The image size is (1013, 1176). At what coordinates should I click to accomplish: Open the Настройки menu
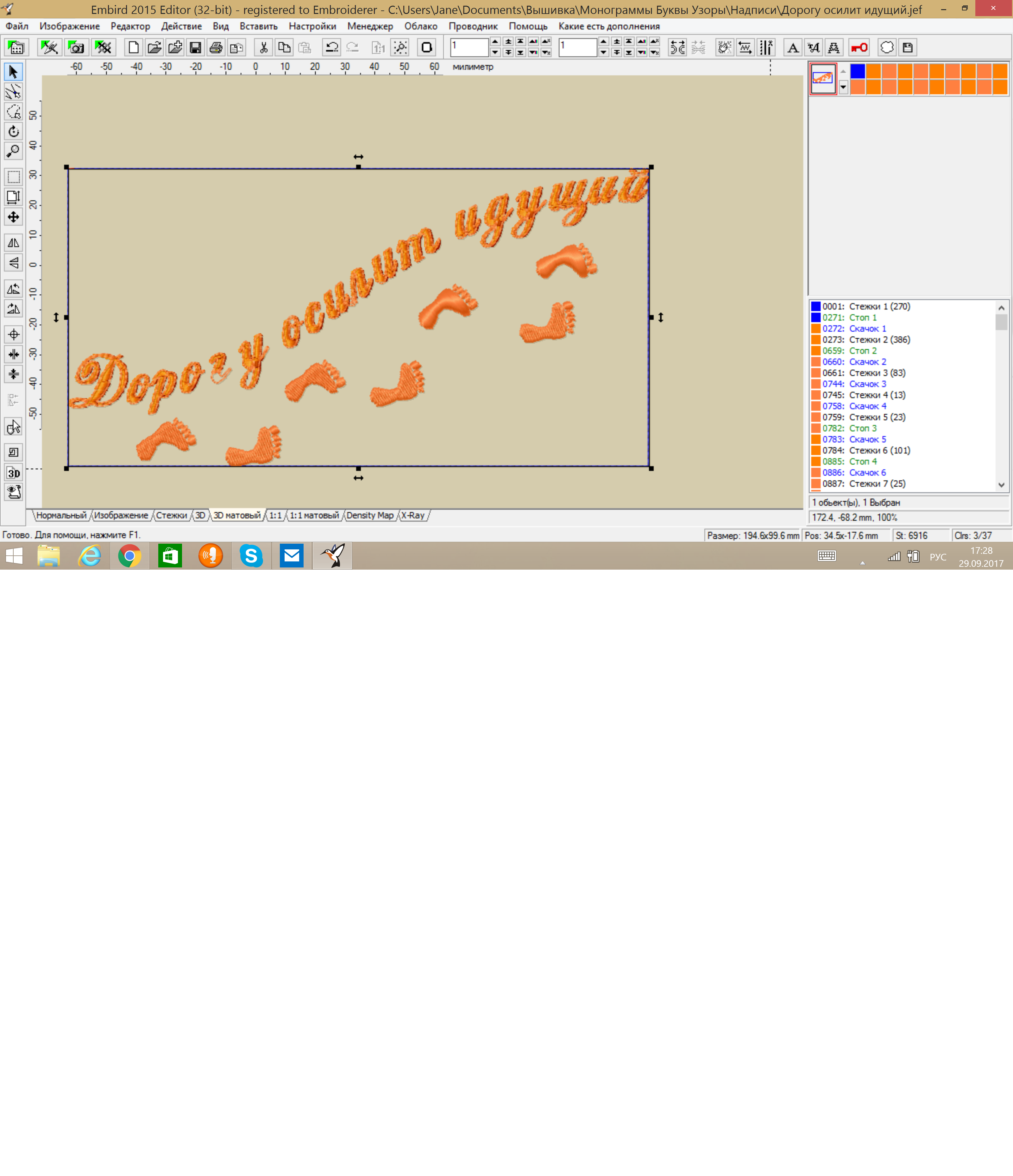(312, 26)
